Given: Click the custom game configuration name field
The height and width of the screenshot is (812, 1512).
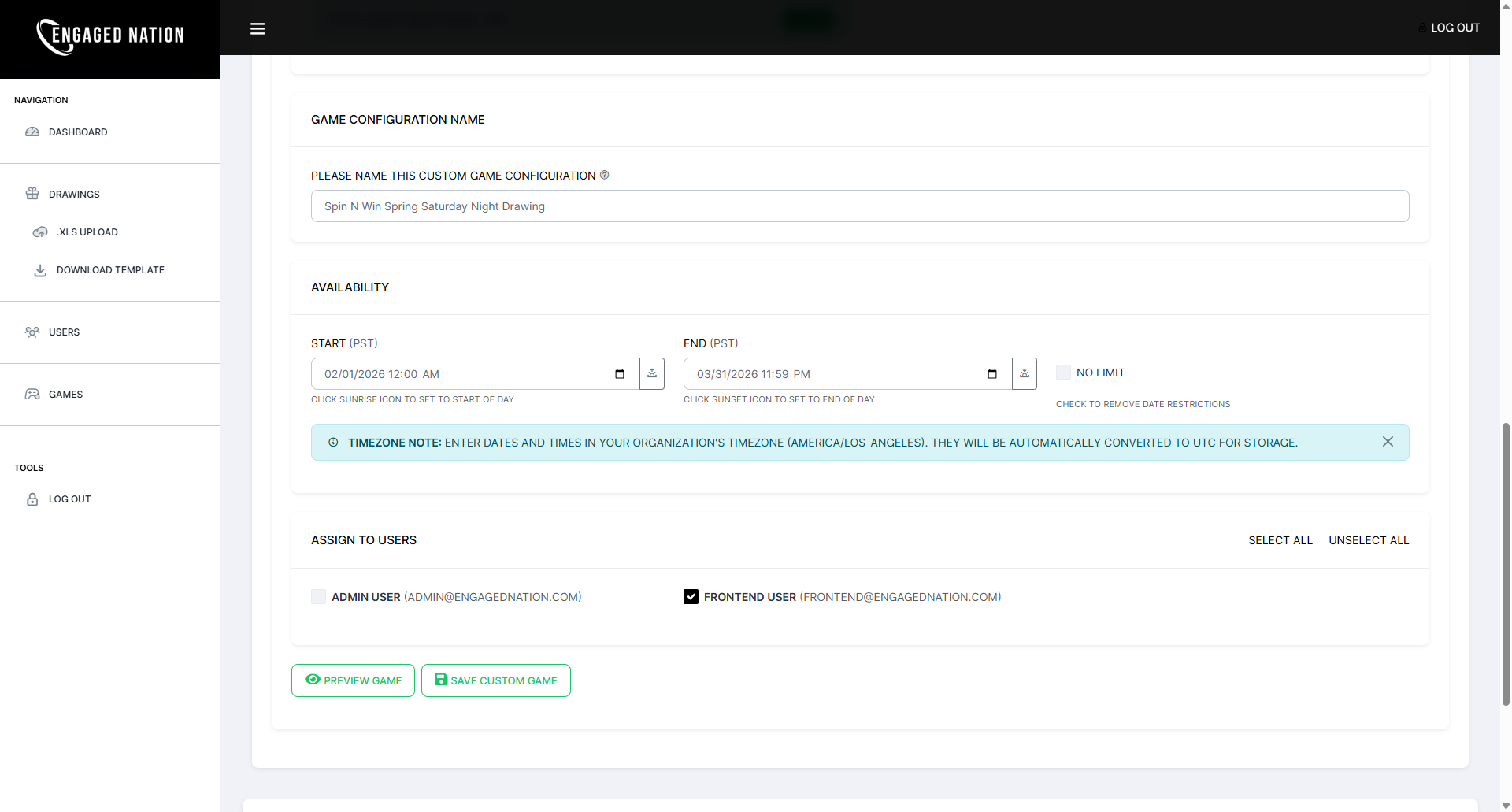Looking at the screenshot, I should [x=859, y=206].
